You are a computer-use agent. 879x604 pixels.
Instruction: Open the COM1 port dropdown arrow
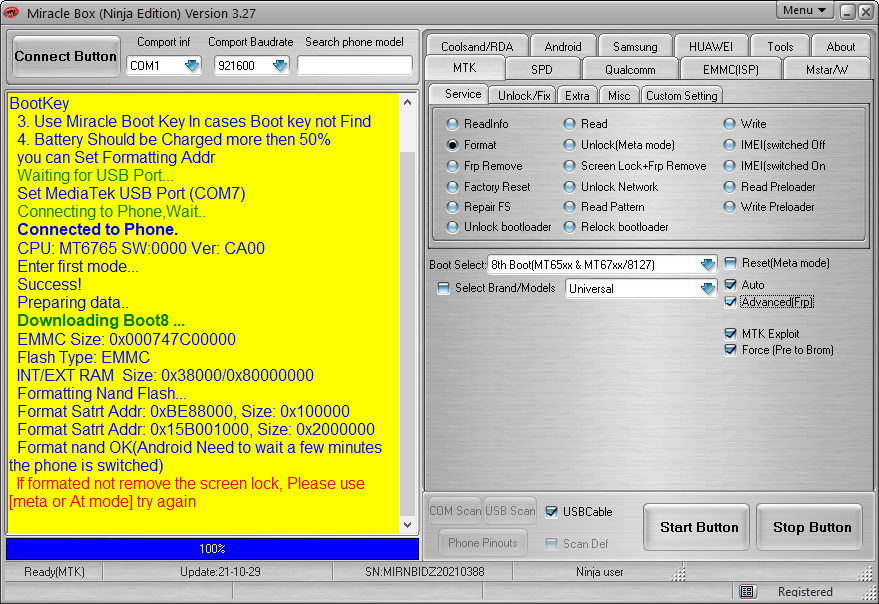(x=192, y=66)
